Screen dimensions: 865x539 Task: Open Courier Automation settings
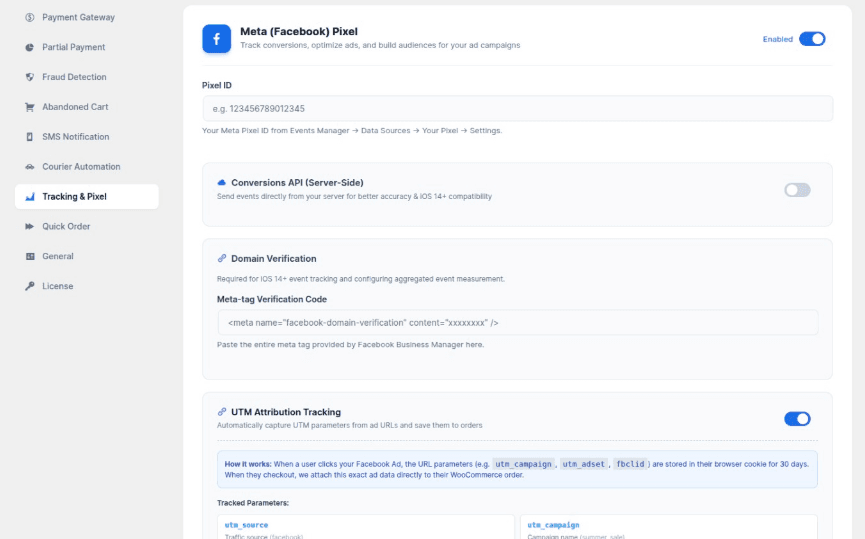click(87, 167)
